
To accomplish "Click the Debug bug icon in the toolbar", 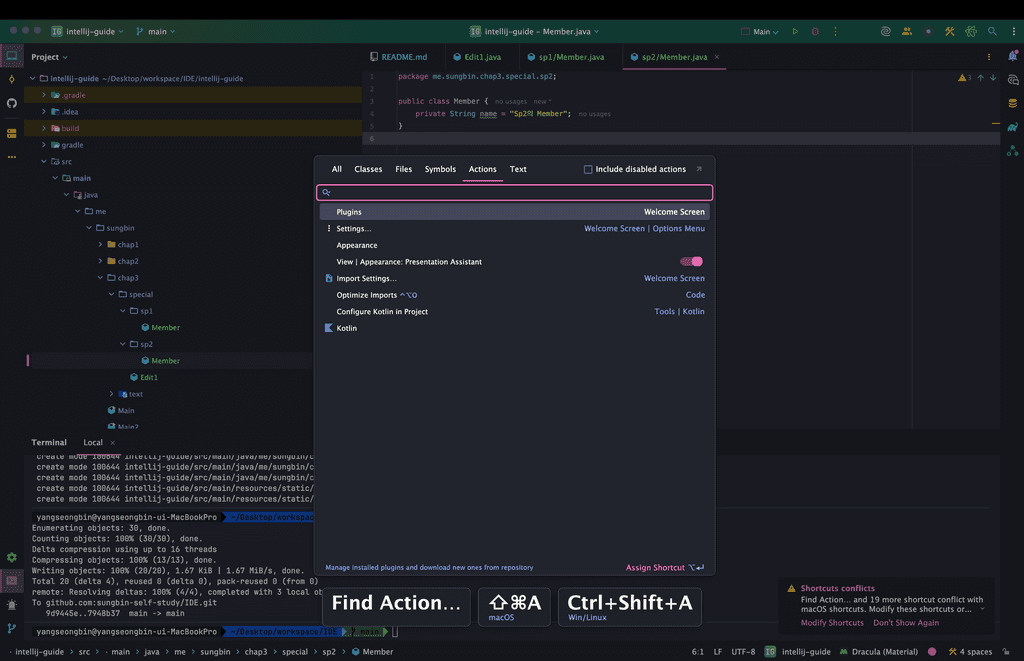I will tap(815, 32).
